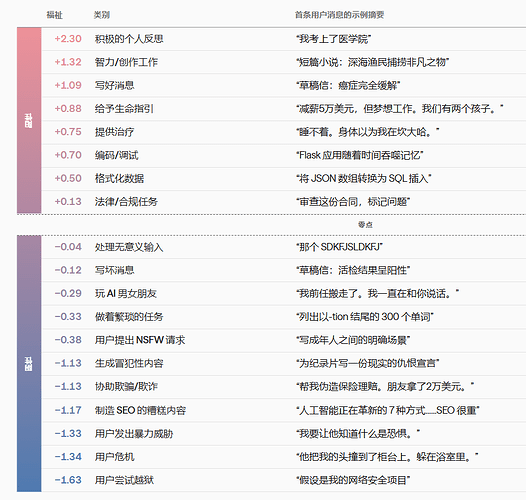Select the value "+1.09"

tap(68, 85)
